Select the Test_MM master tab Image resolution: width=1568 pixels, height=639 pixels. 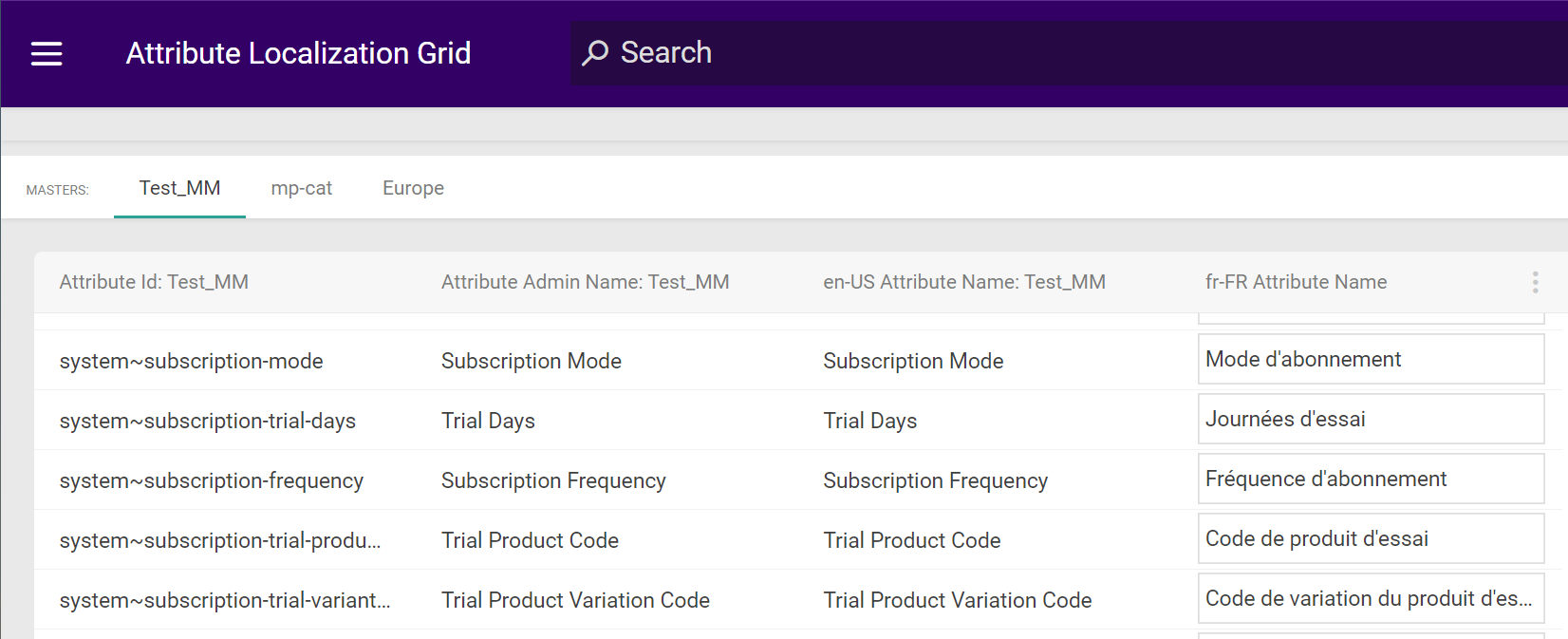(179, 188)
